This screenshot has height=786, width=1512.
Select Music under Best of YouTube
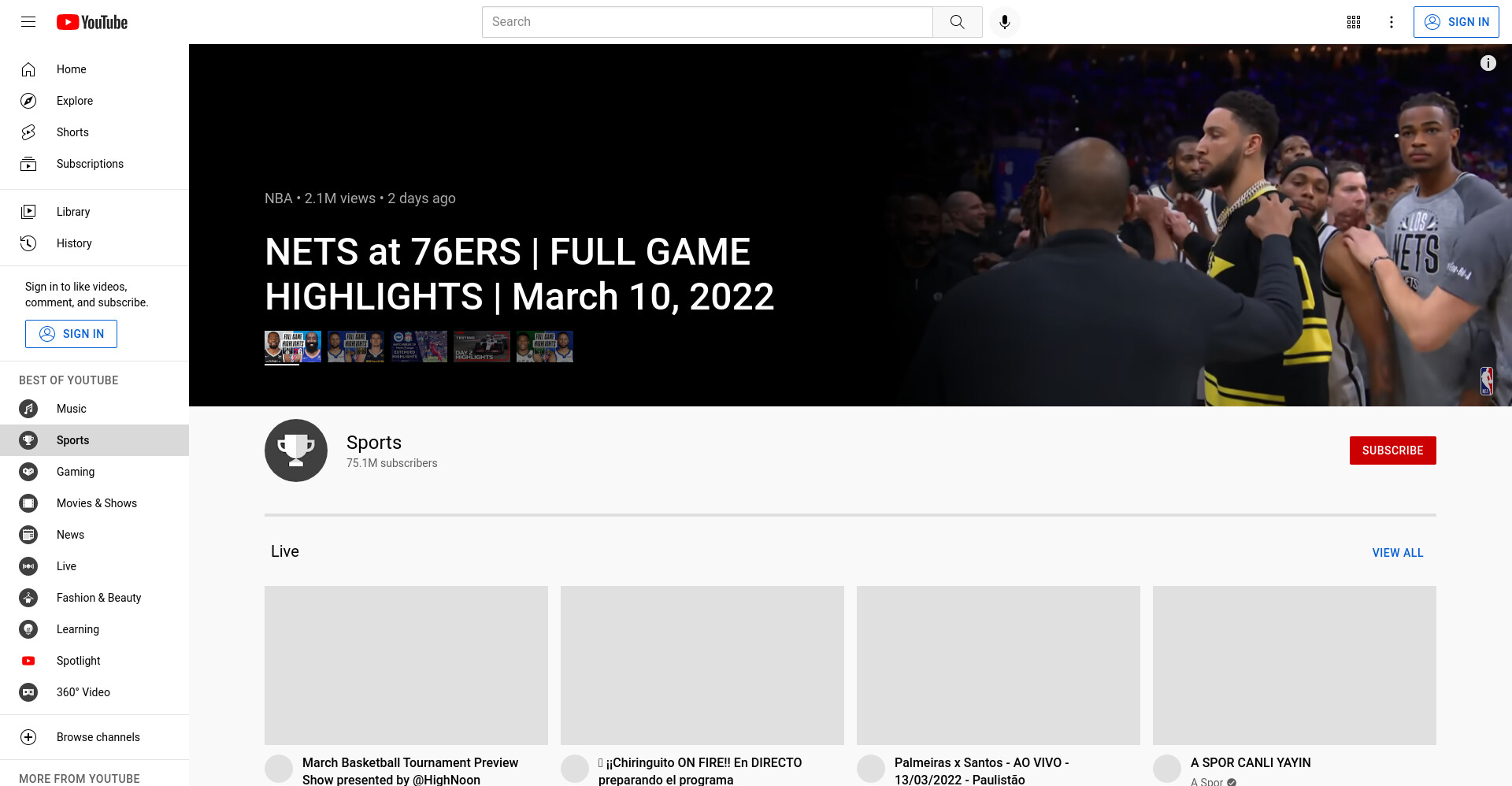(94, 409)
